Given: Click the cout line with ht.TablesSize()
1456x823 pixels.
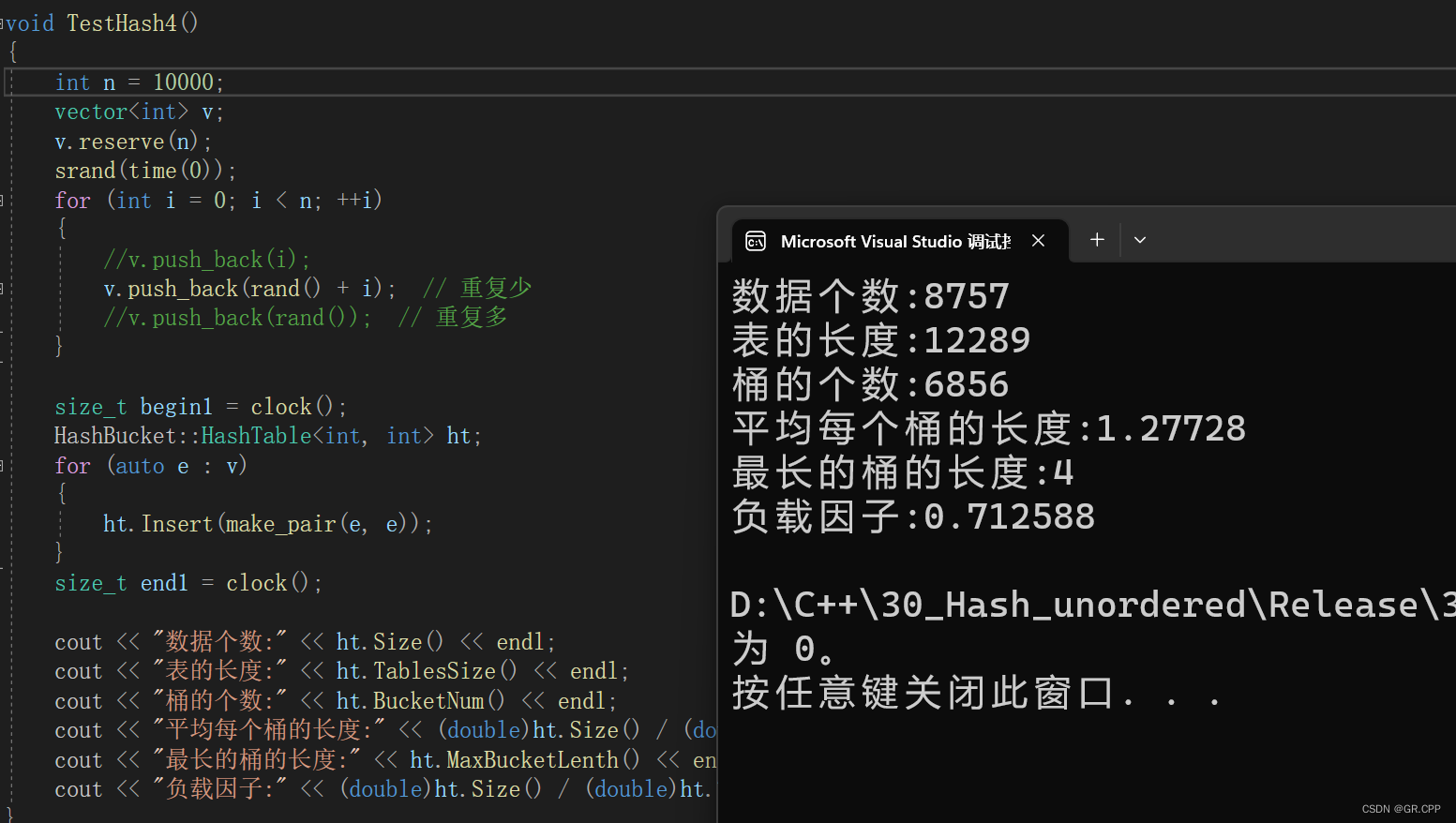Looking at the screenshot, I should click(341, 670).
